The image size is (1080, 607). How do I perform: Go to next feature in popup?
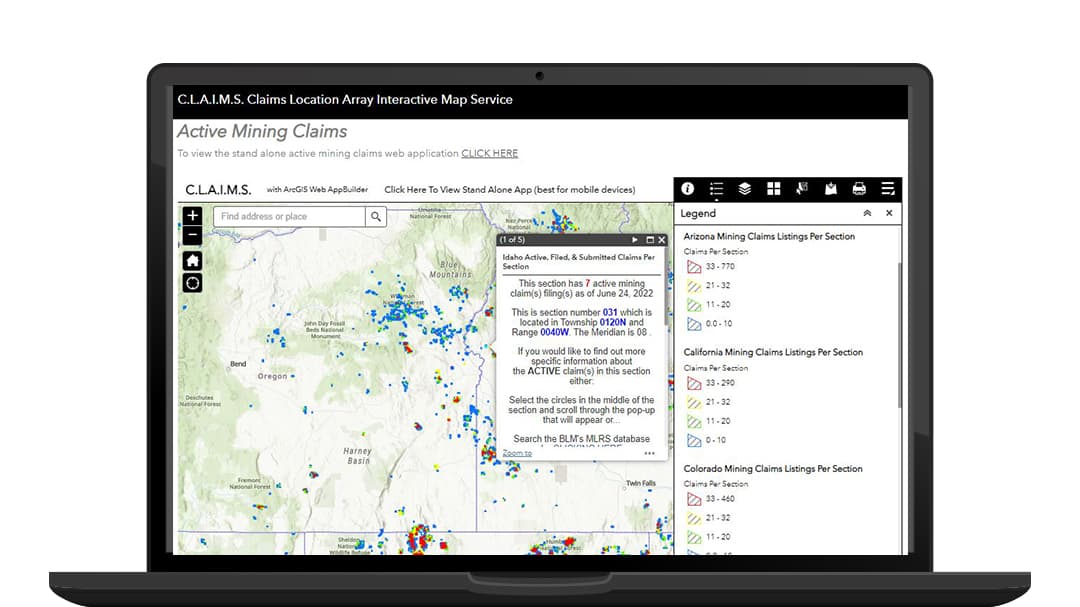[x=635, y=240]
